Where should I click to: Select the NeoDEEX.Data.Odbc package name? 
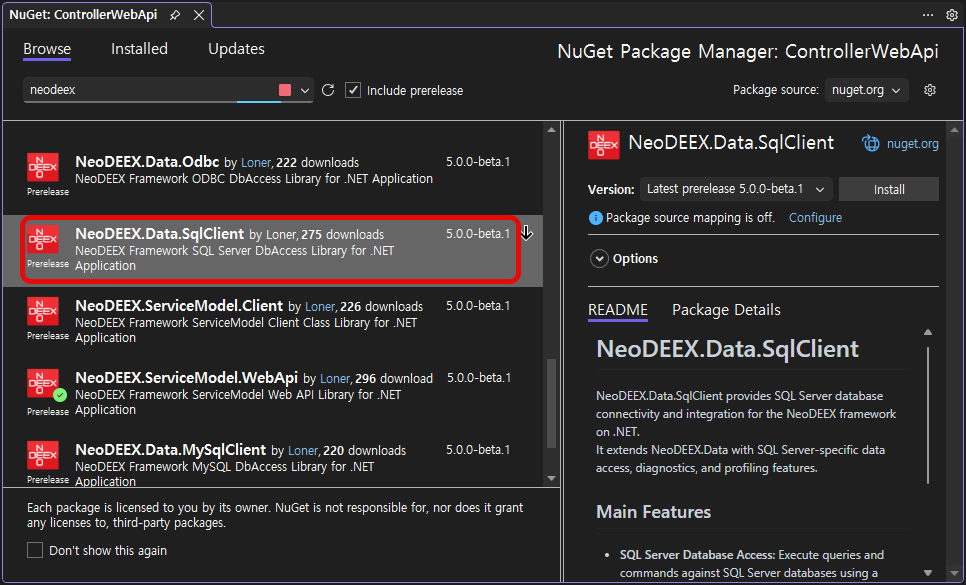147,162
